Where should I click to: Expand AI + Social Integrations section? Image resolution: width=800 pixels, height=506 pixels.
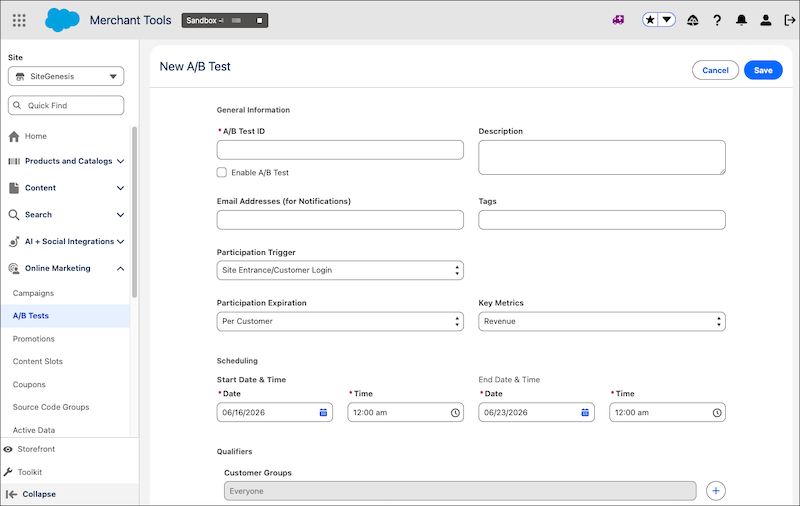120,241
